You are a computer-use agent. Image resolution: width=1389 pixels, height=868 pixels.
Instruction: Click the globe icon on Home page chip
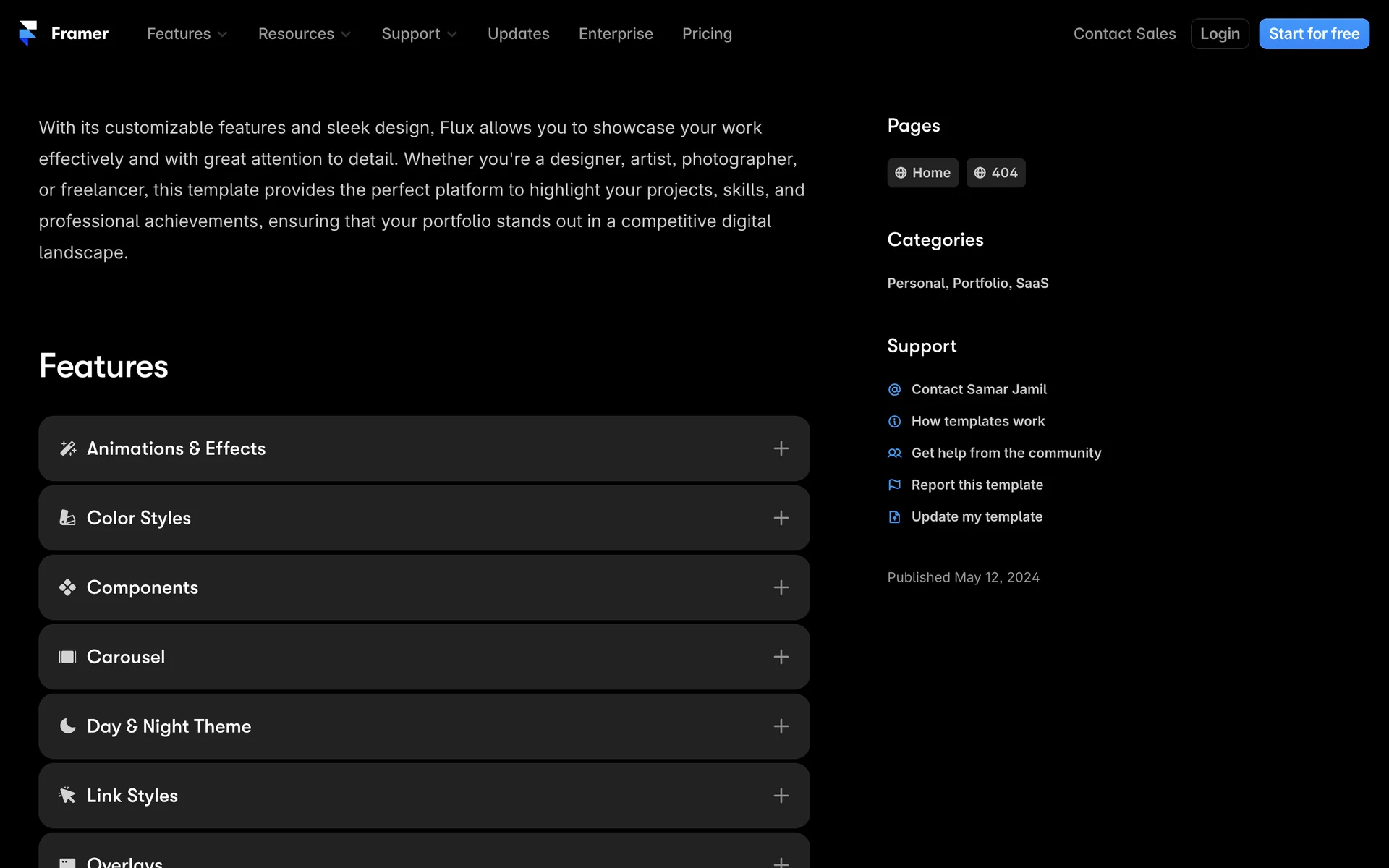coord(901,173)
